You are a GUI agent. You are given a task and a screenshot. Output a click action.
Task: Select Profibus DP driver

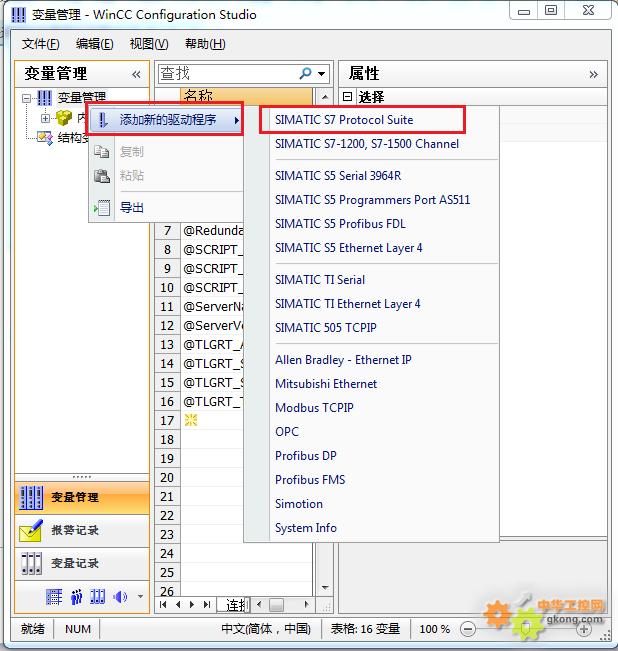(x=305, y=456)
